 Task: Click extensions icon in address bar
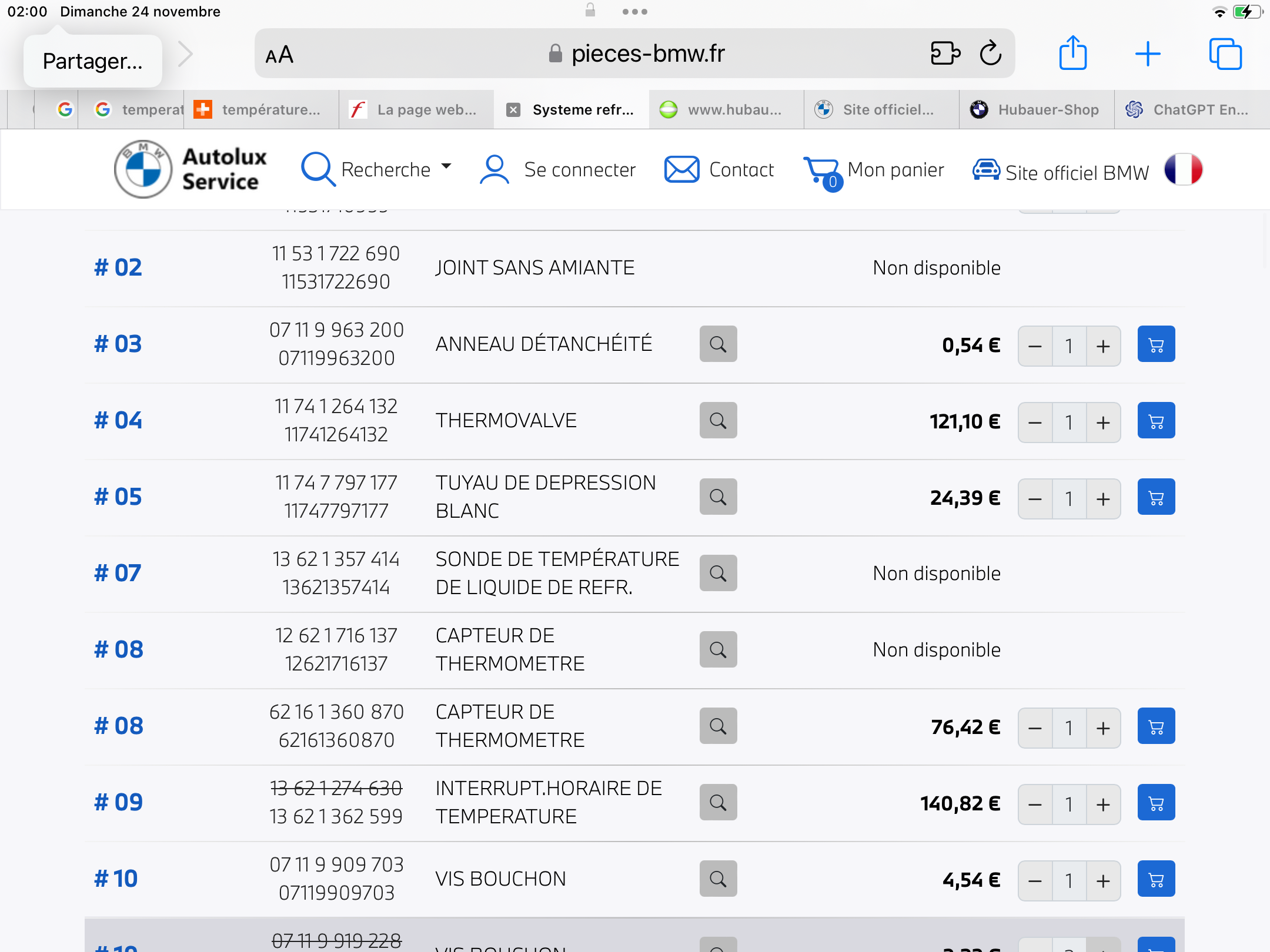(945, 54)
